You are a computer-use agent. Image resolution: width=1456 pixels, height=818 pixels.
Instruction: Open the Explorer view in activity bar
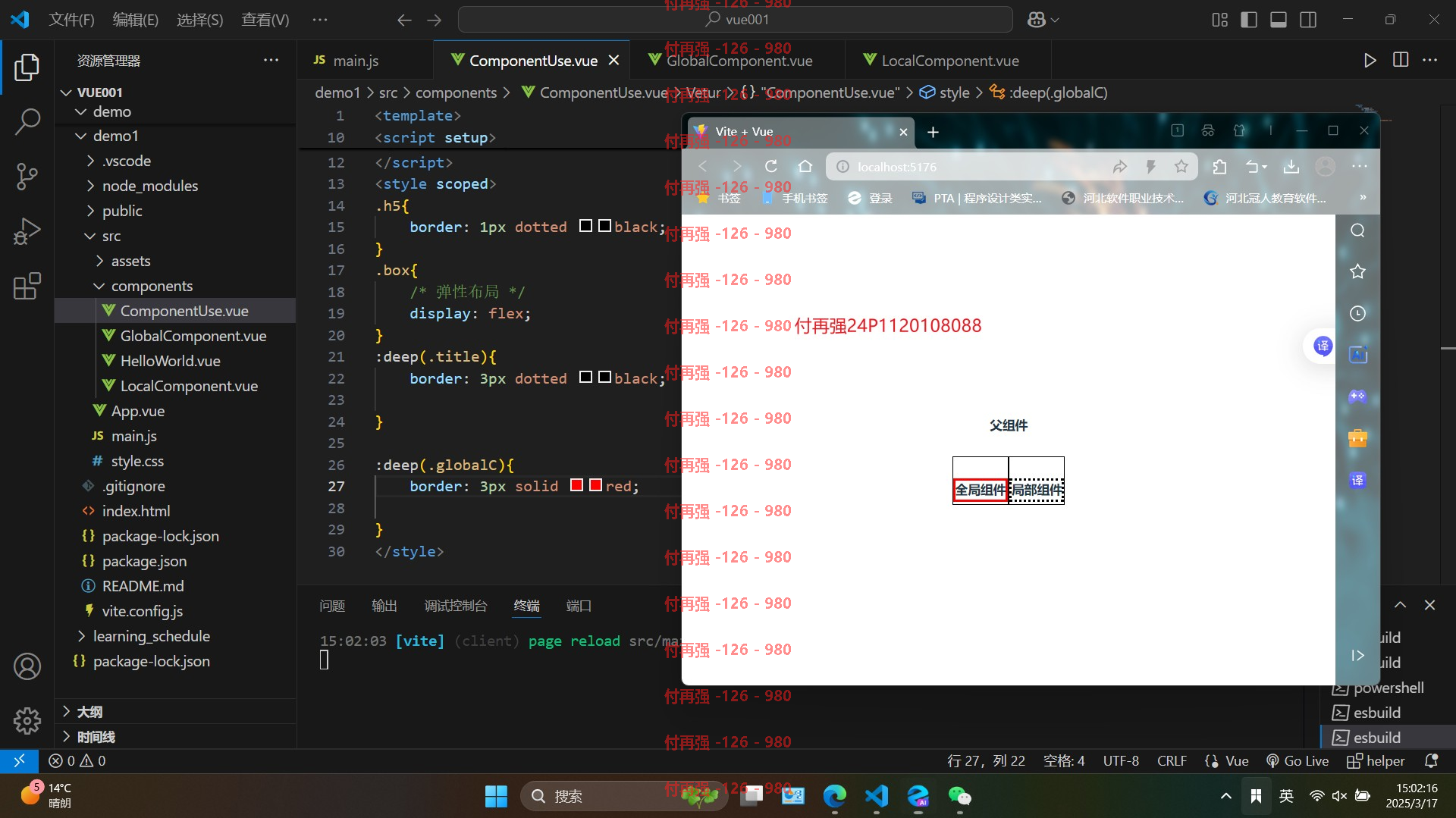coord(27,67)
